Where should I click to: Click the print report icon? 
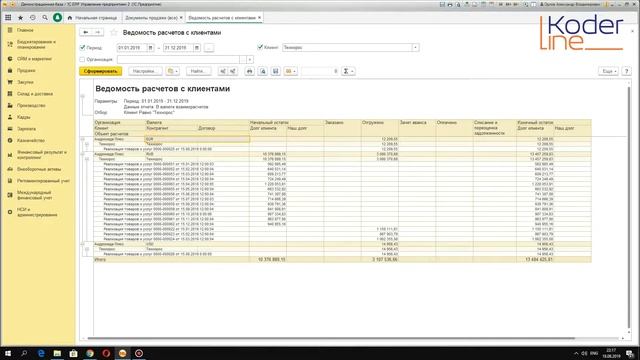coord(249,71)
